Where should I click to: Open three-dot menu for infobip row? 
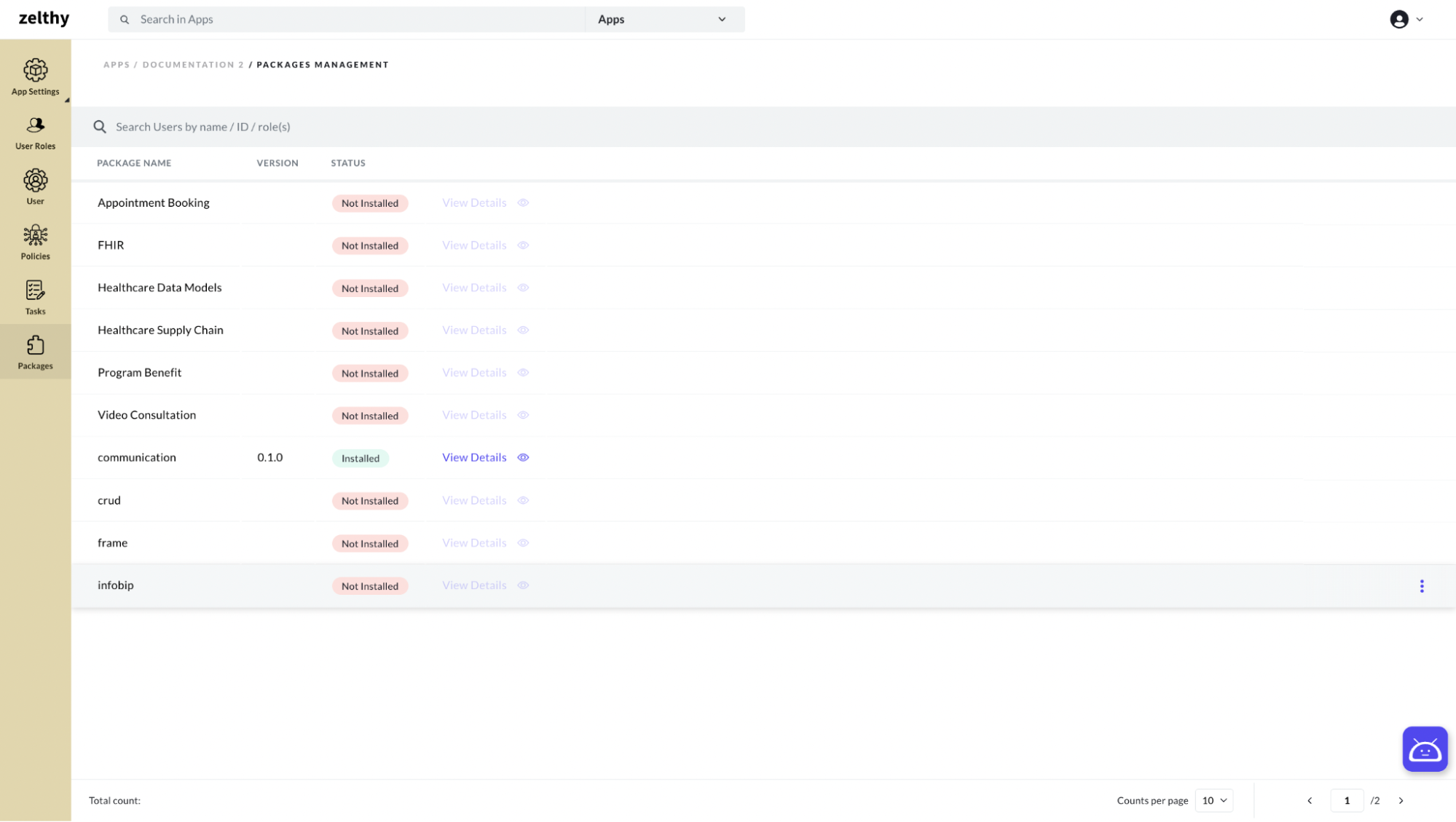click(1422, 586)
